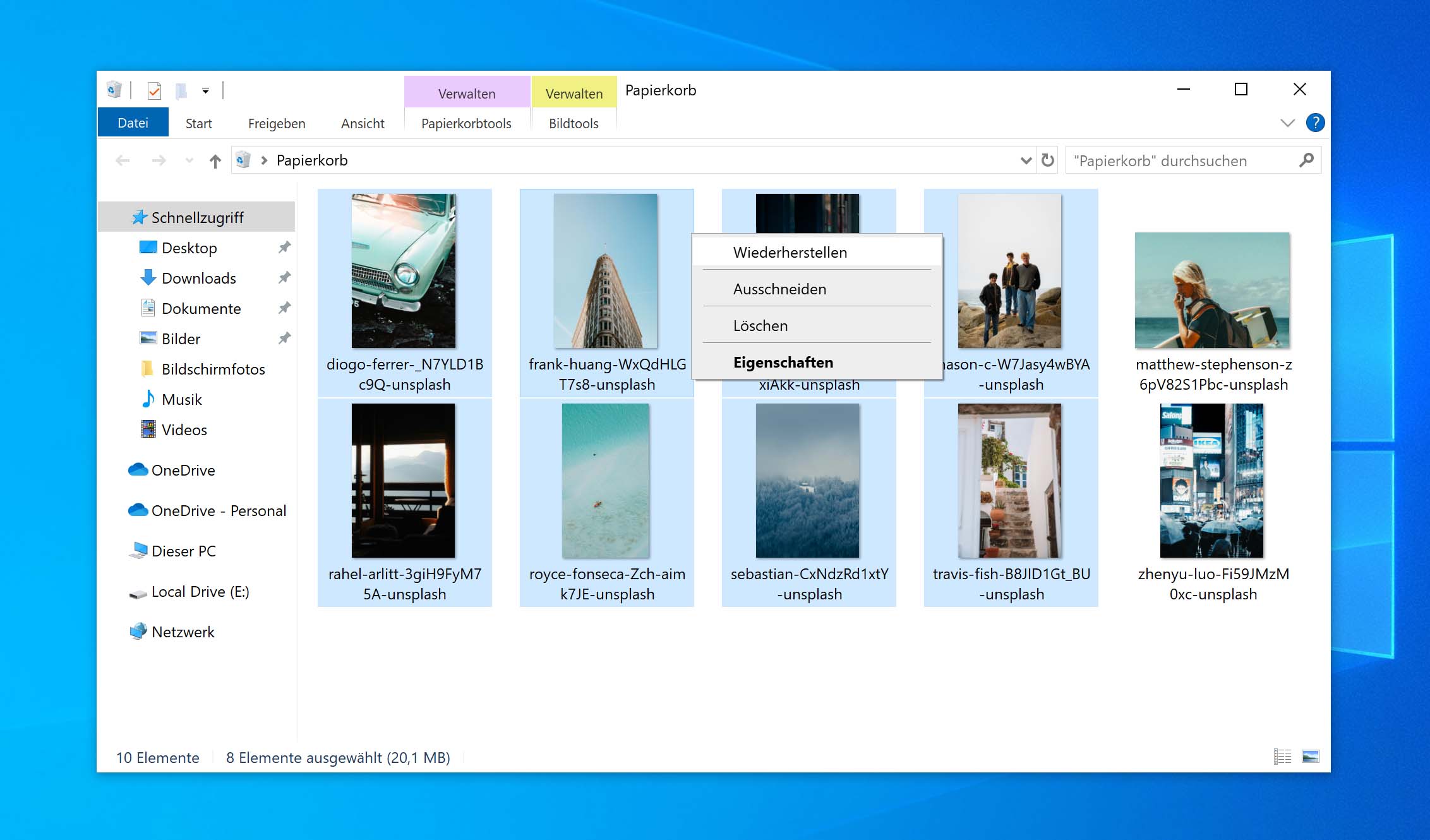
Task: Click the purple Verwalten contextual tab header
Action: [x=467, y=93]
